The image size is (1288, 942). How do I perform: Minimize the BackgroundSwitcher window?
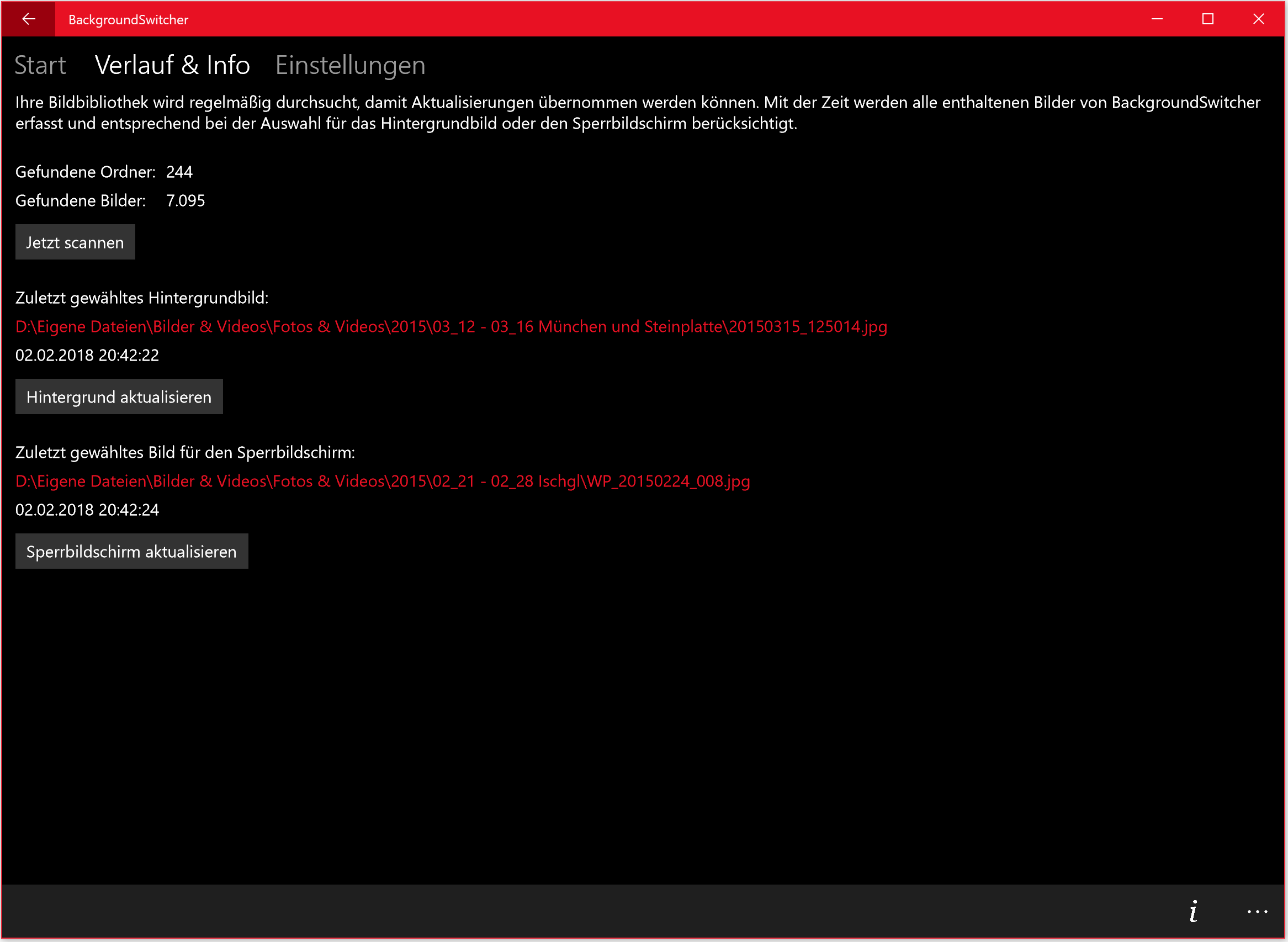pyautogui.click(x=1157, y=19)
